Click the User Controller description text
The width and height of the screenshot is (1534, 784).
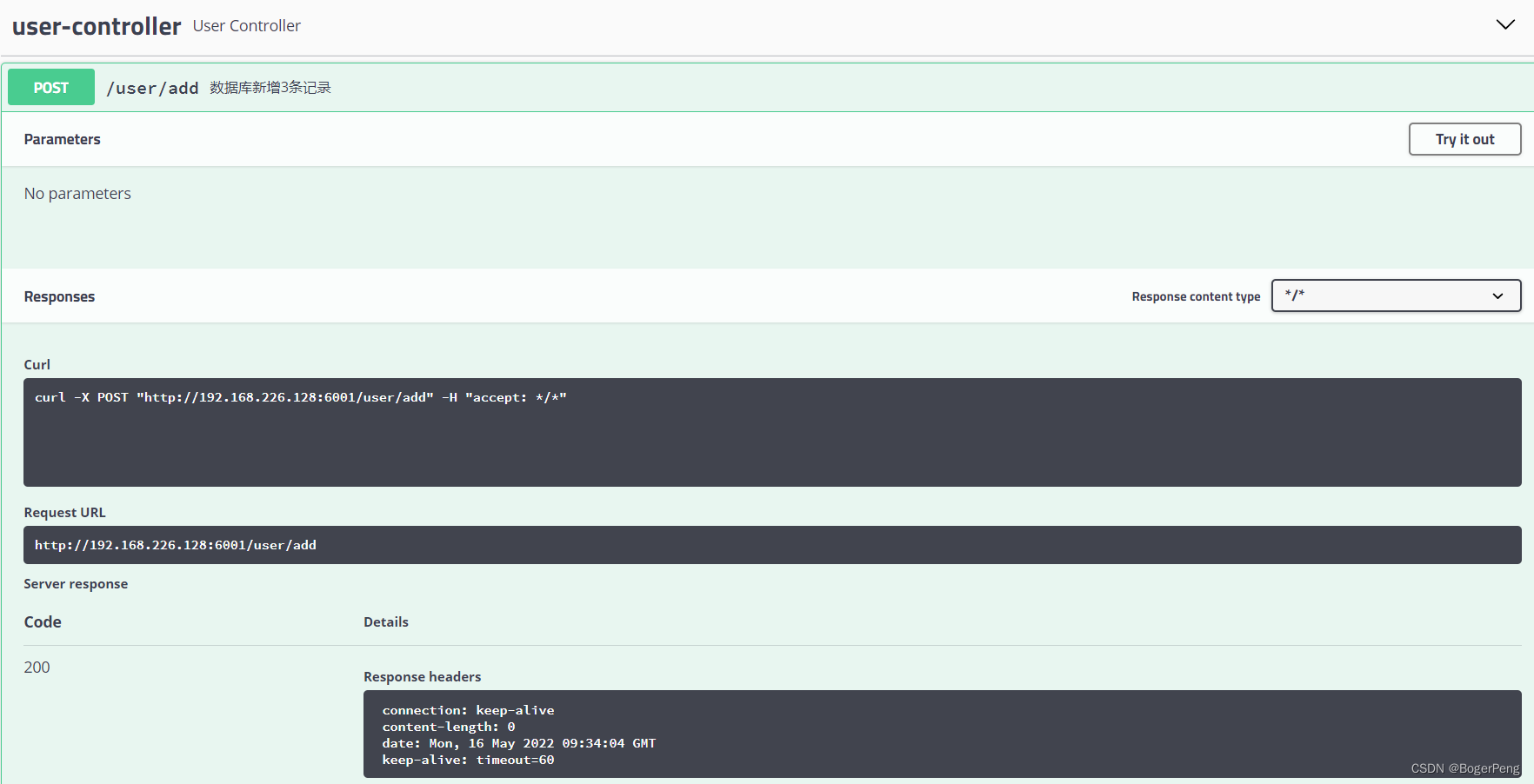coord(247,26)
